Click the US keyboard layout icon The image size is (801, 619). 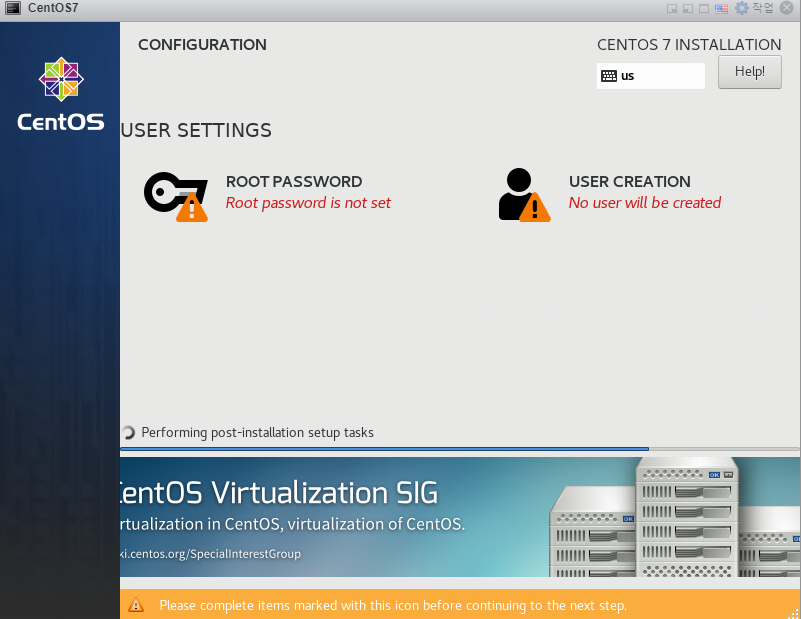click(608, 76)
